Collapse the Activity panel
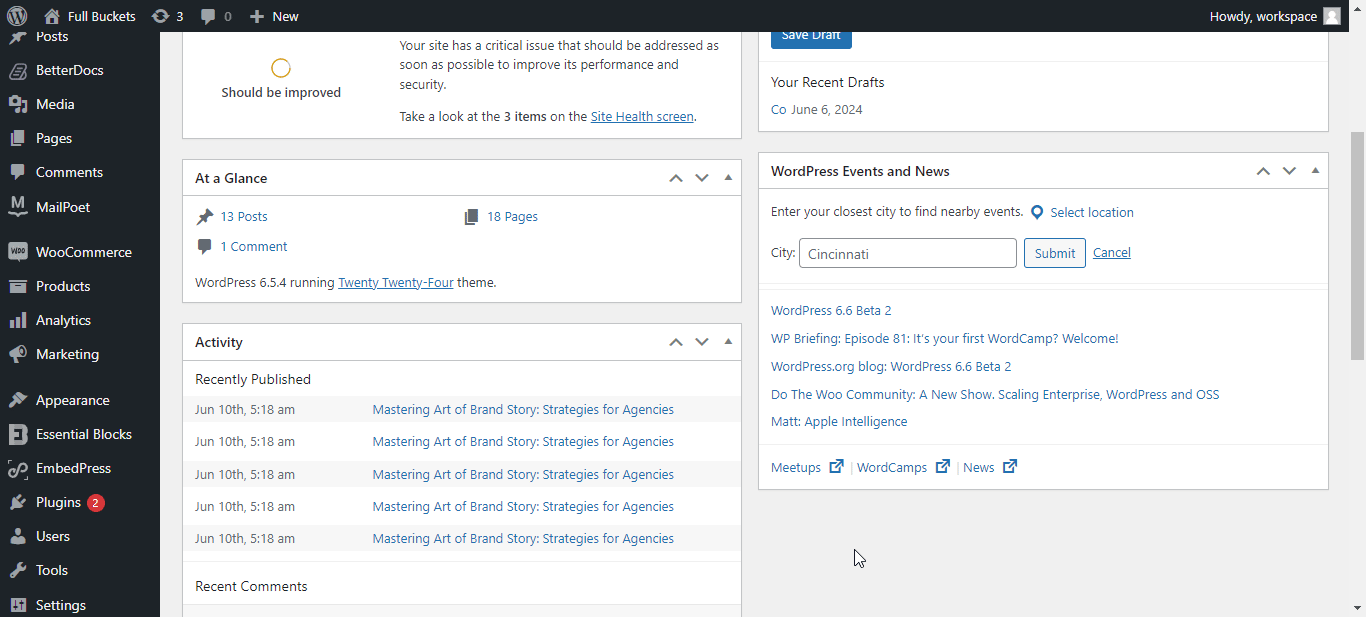The image size is (1366, 617). click(x=728, y=342)
